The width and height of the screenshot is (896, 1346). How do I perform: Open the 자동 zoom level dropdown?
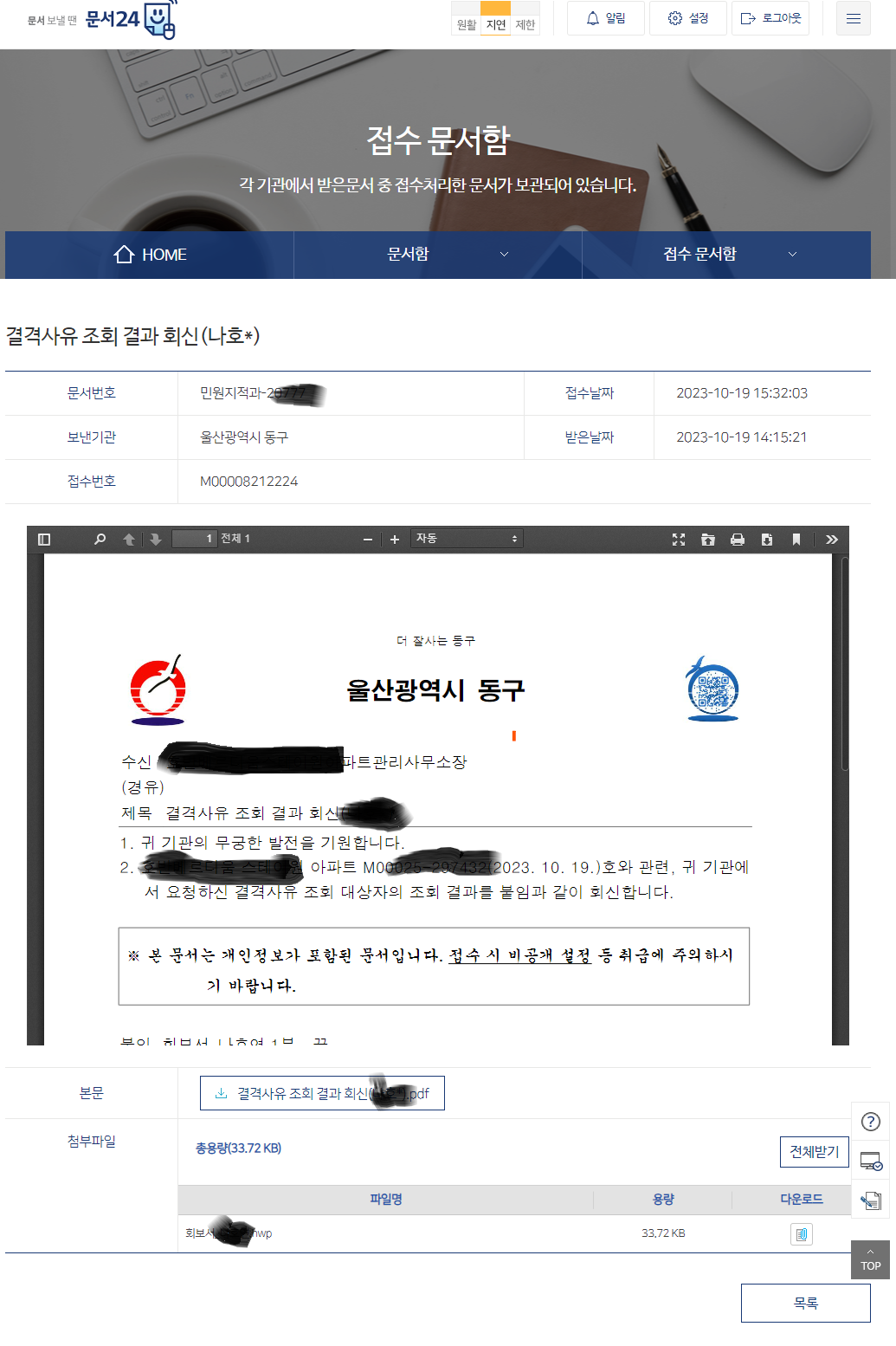tap(467, 538)
